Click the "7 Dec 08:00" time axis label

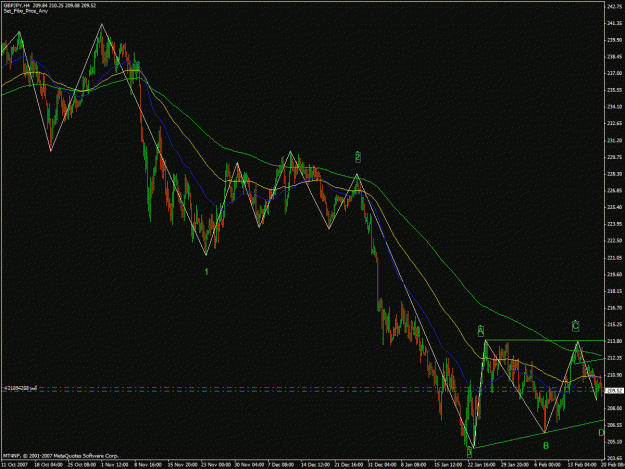tap(282, 465)
